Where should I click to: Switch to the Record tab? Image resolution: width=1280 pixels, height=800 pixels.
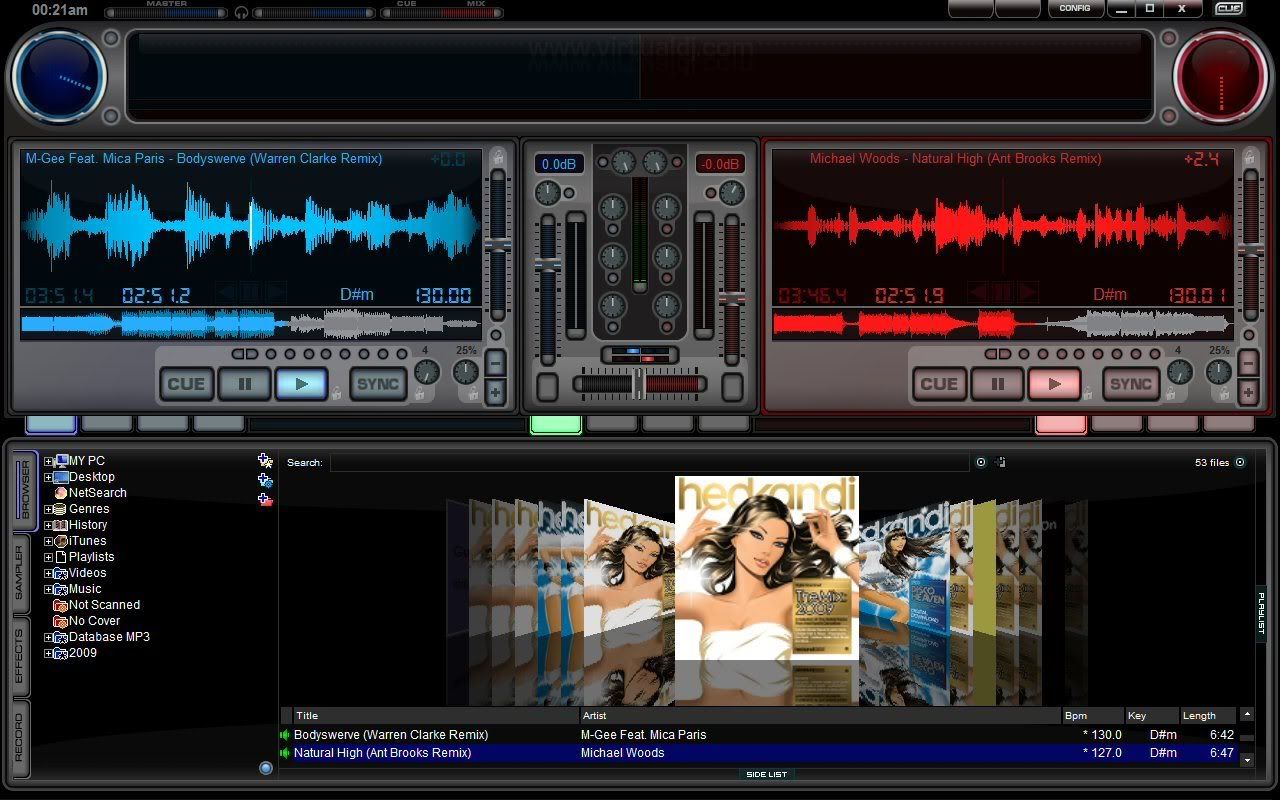[x=21, y=739]
